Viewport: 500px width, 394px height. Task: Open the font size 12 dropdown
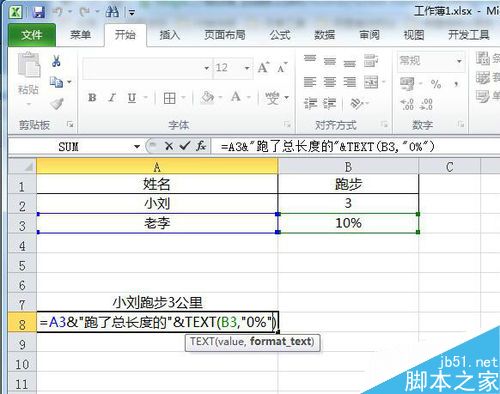(247, 68)
